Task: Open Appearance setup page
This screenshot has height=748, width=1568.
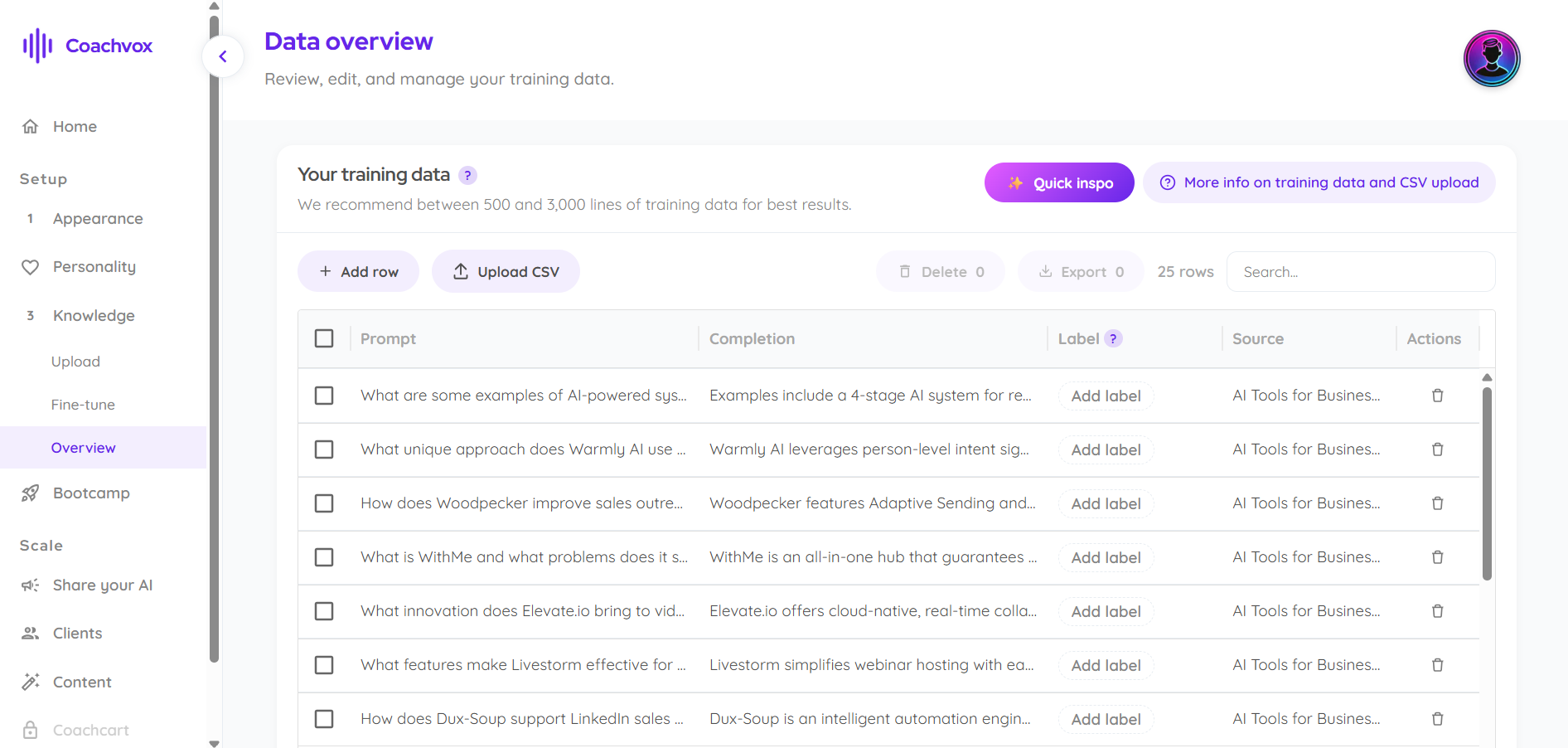Action: [x=98, y=219]
